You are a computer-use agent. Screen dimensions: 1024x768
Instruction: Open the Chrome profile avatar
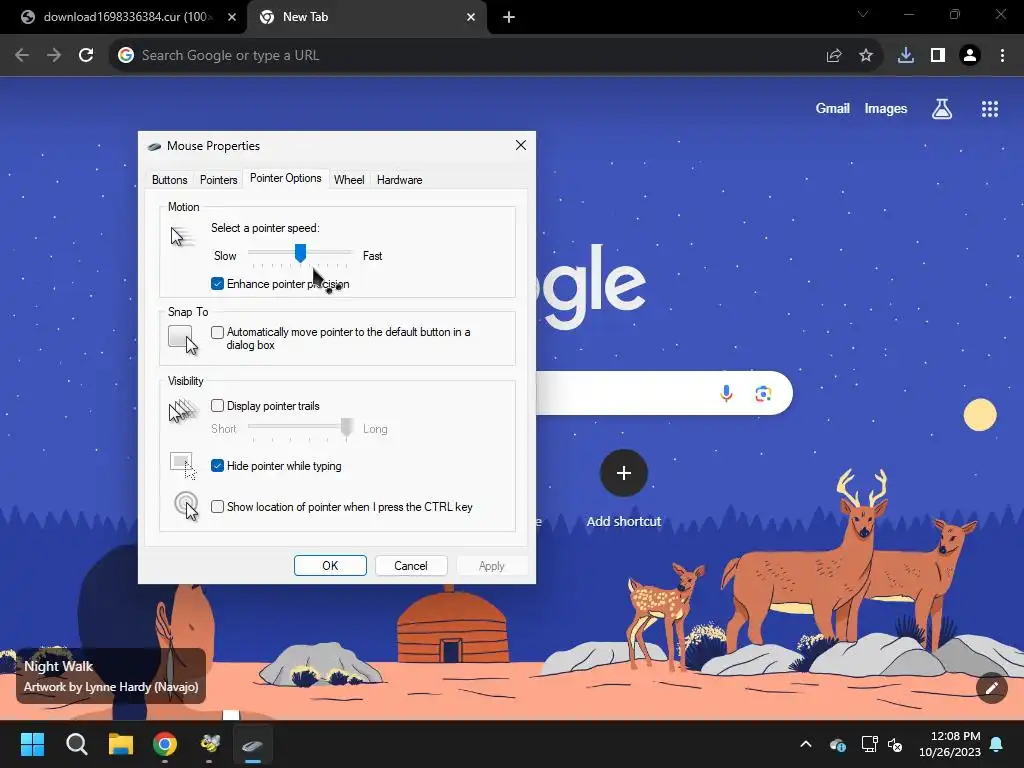click(x=970, y=56)
